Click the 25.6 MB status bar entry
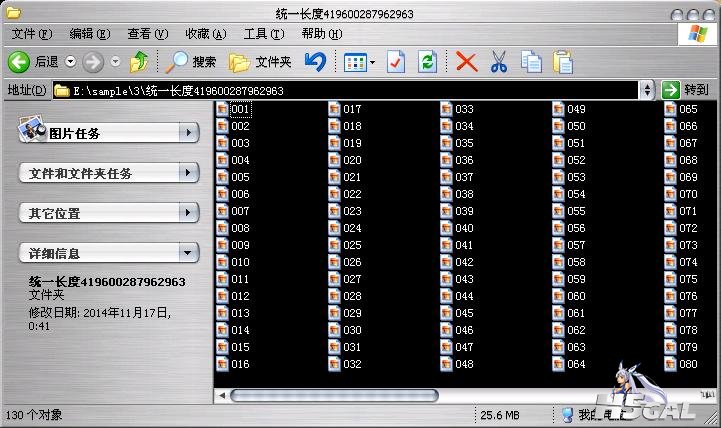Screen dimensions: 721x428 500,415
